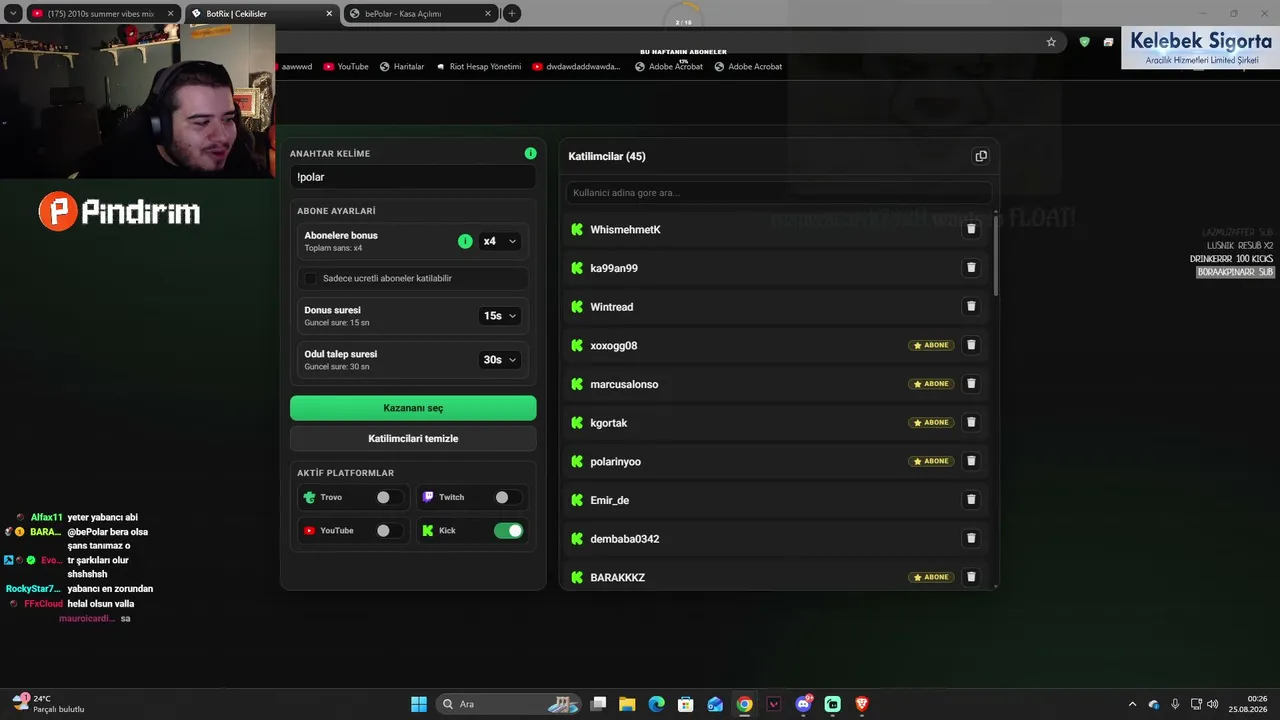Click the Kazanani seç button

tap(413, 408)
